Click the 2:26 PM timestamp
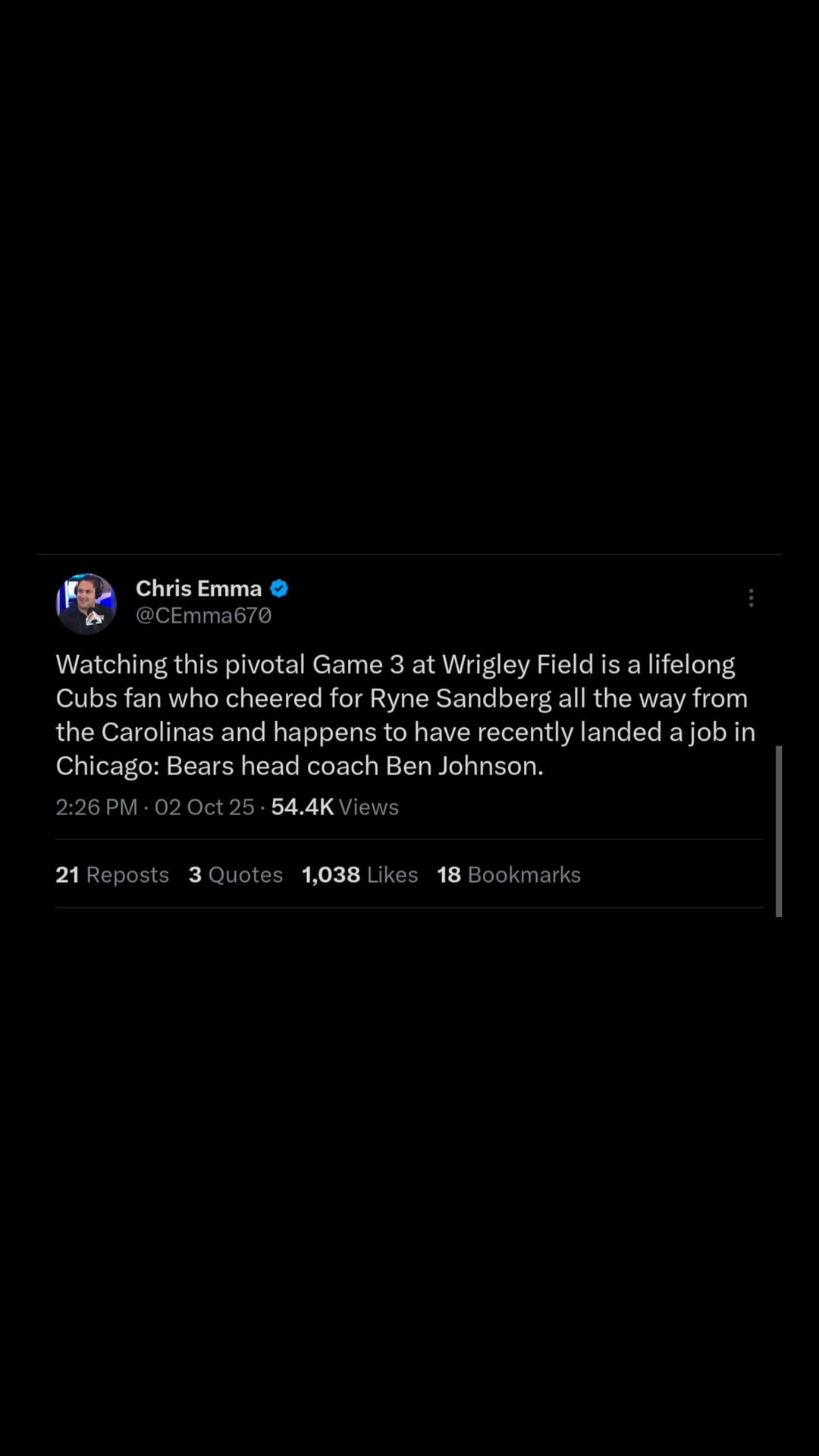 96,807
